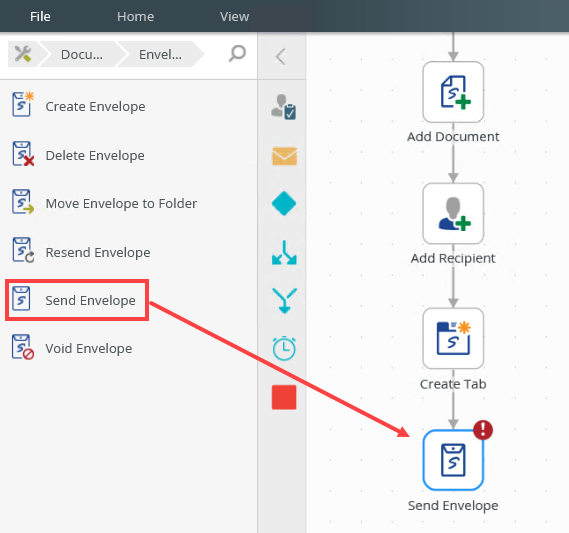Select the timer clock icon
569x533 pixels.
[284, 349]
